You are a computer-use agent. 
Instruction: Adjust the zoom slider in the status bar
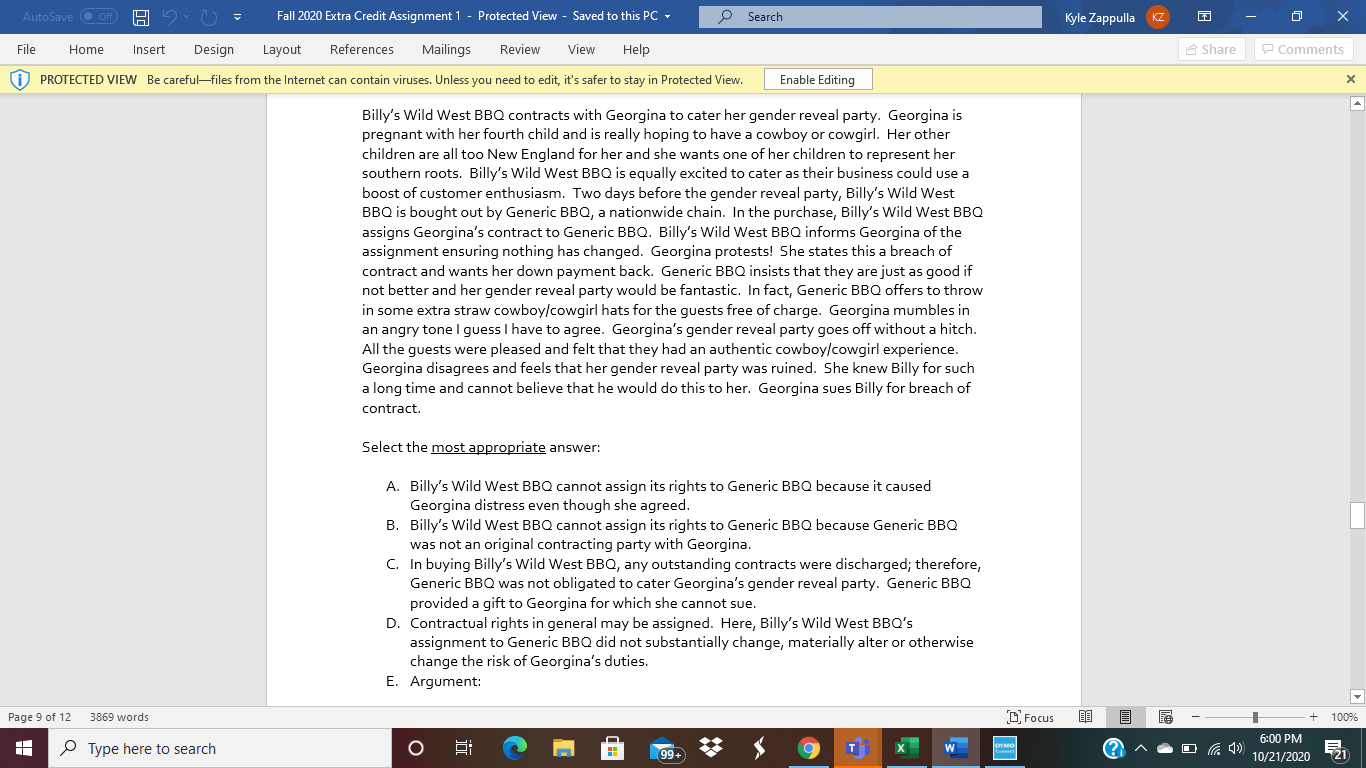click(x=1253, y=717)
